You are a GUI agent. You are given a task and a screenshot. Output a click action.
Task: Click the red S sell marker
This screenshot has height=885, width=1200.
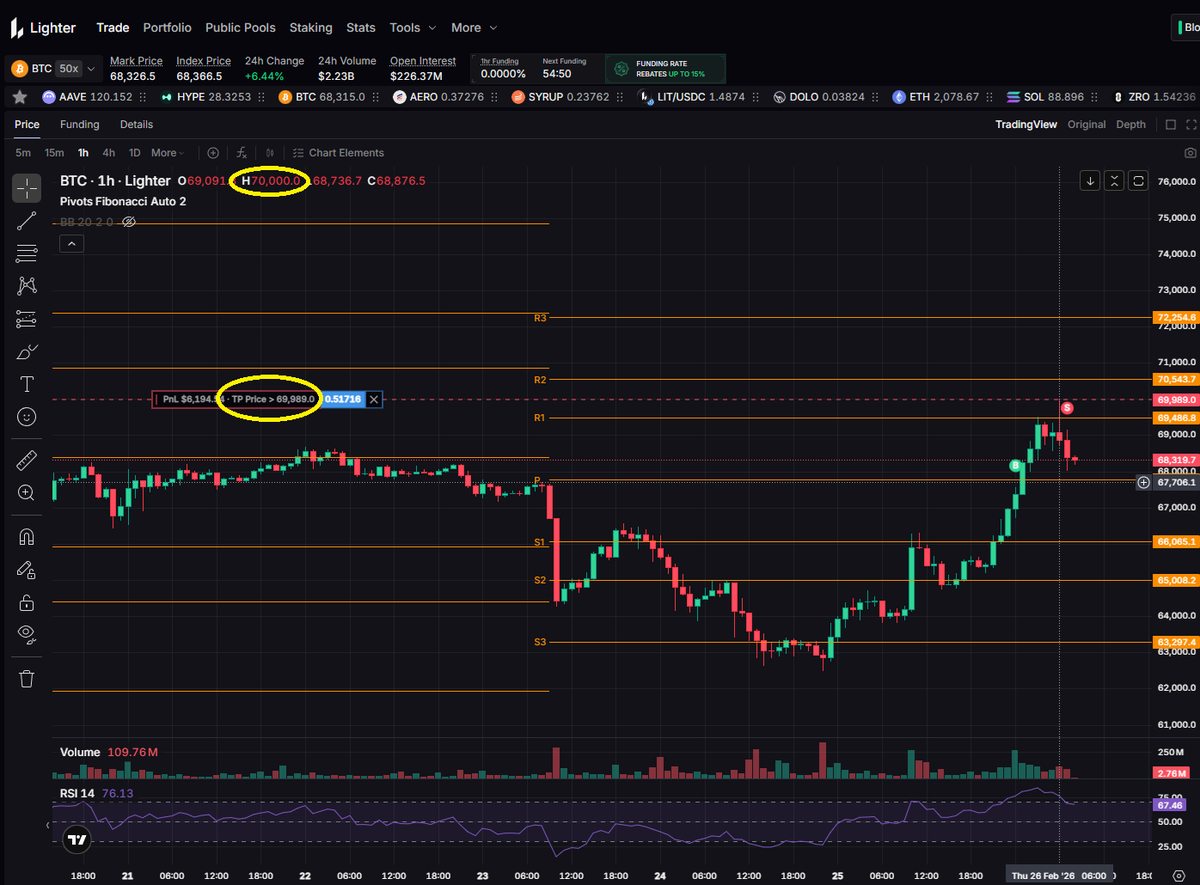pos(1067,408)
